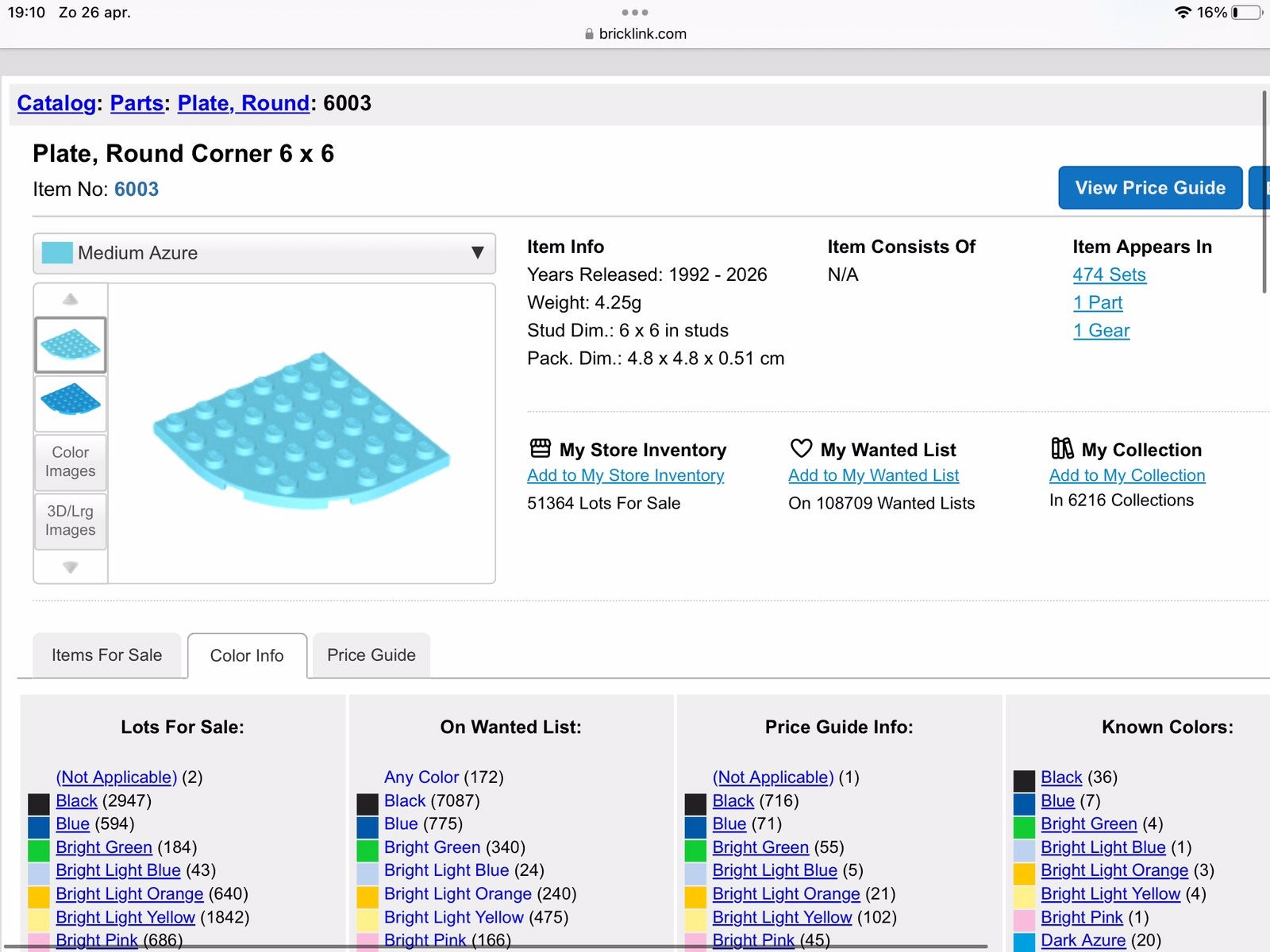1270x952 pixels.
Task: Click Add to My Wanted List
Action: click(873, 475)
